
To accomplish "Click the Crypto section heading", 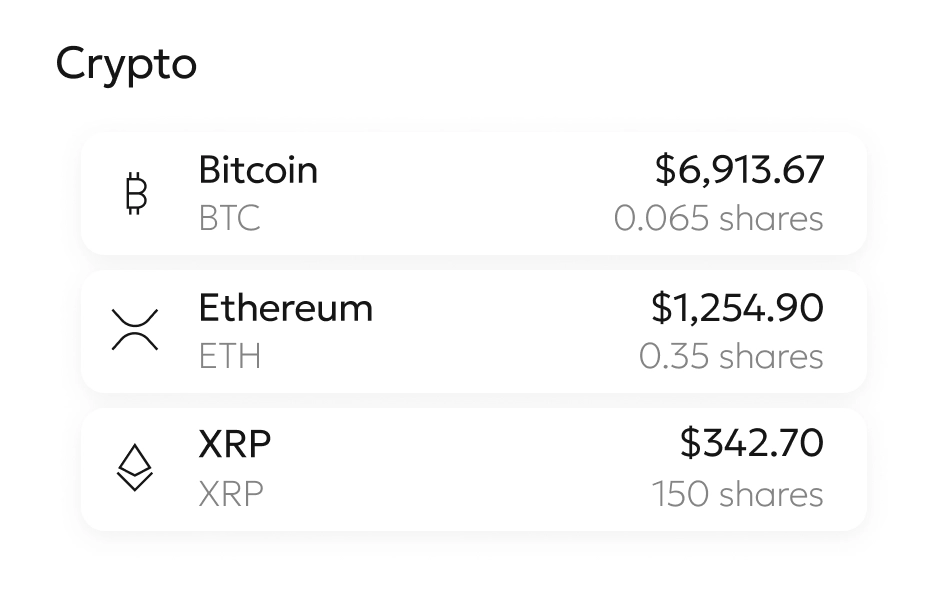I will click(126, 65).
